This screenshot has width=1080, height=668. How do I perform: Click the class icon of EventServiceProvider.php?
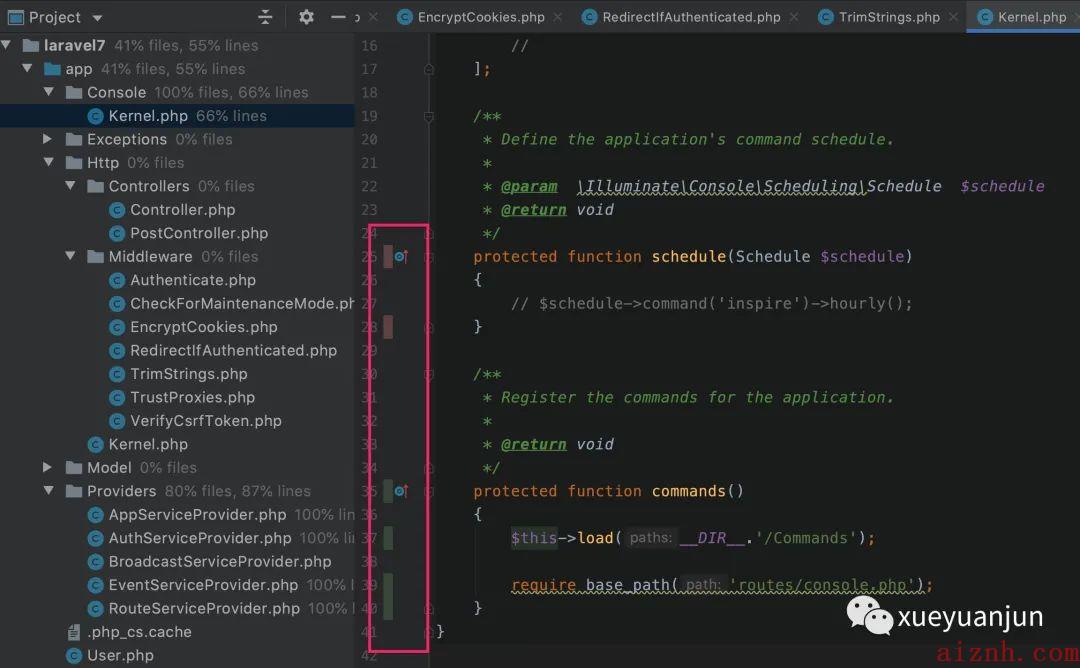tap(96, 585)
